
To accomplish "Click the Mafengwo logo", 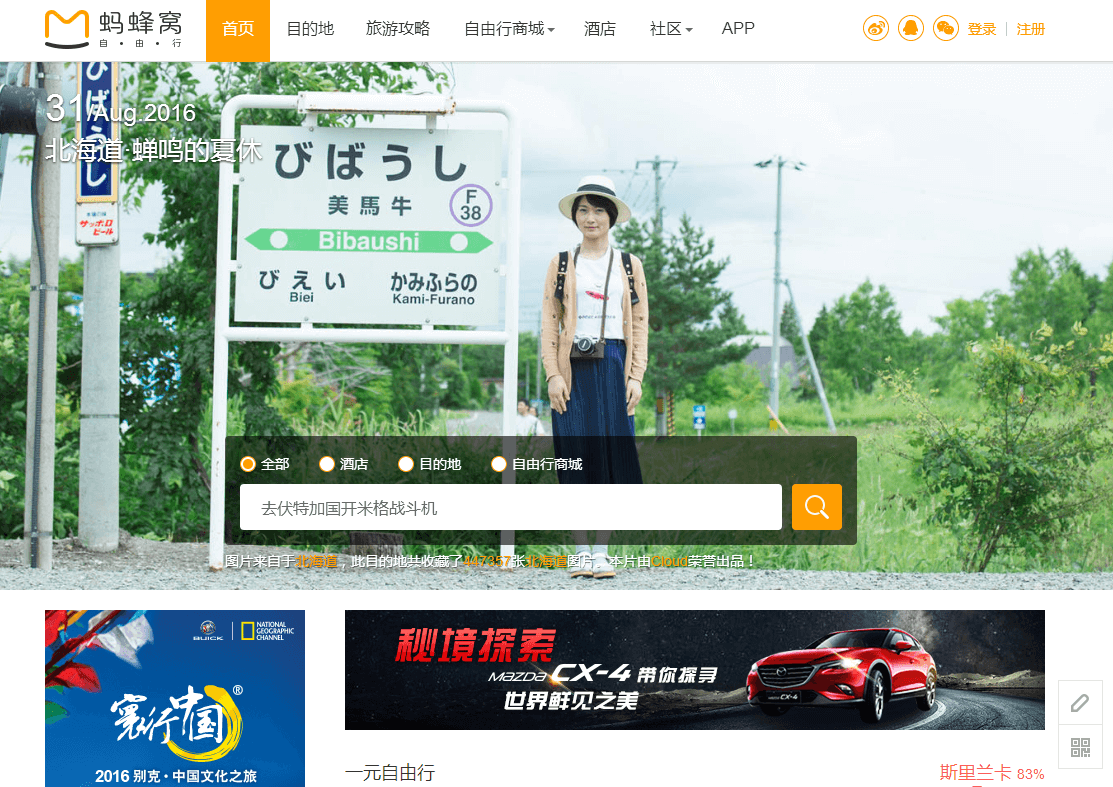I will pyautogui.click(x=113, y=30).
